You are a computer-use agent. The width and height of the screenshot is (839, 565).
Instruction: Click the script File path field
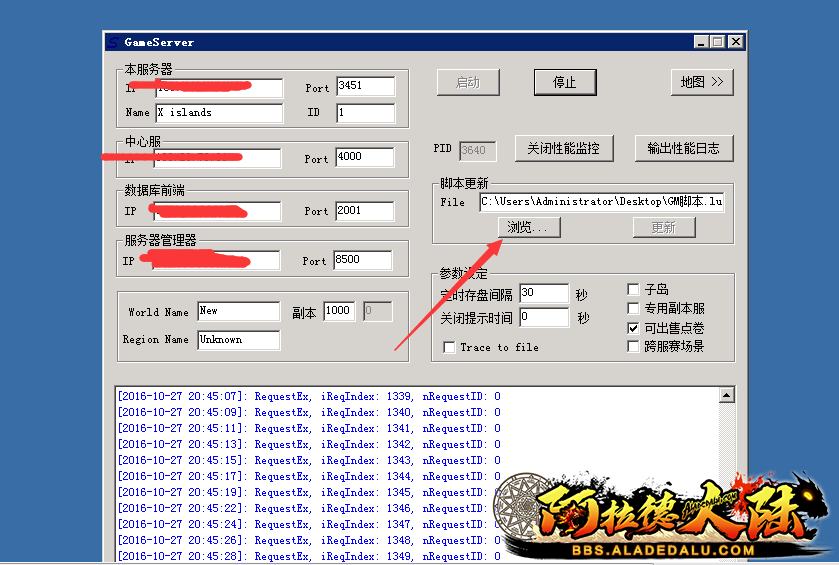click(601, 202)
